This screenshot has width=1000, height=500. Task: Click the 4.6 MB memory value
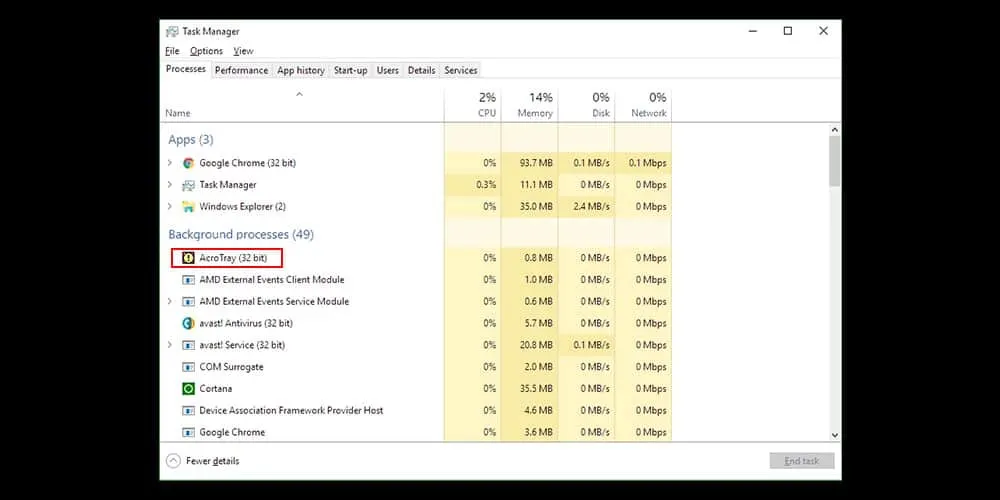[538, 410]
